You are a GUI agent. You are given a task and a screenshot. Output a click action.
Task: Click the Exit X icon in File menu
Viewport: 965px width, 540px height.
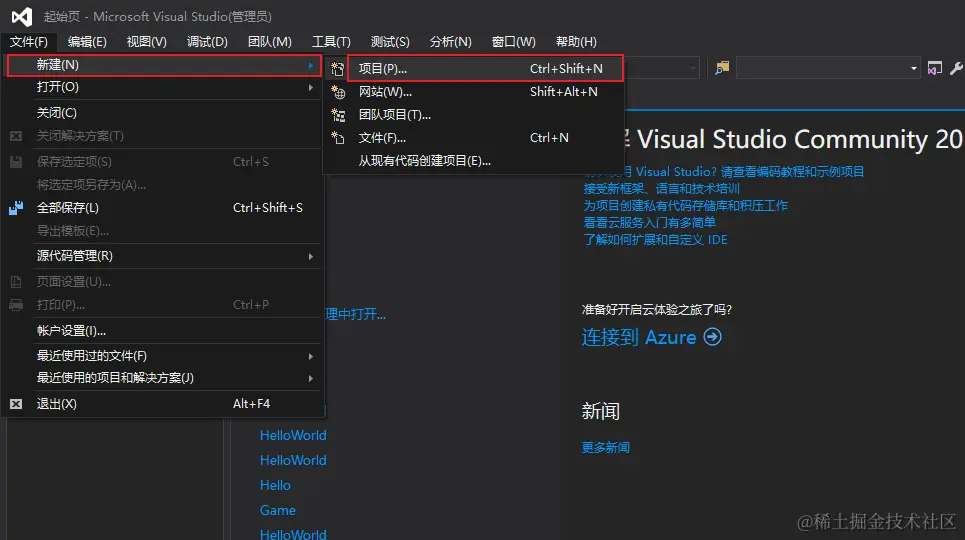(x=16, y=404)
